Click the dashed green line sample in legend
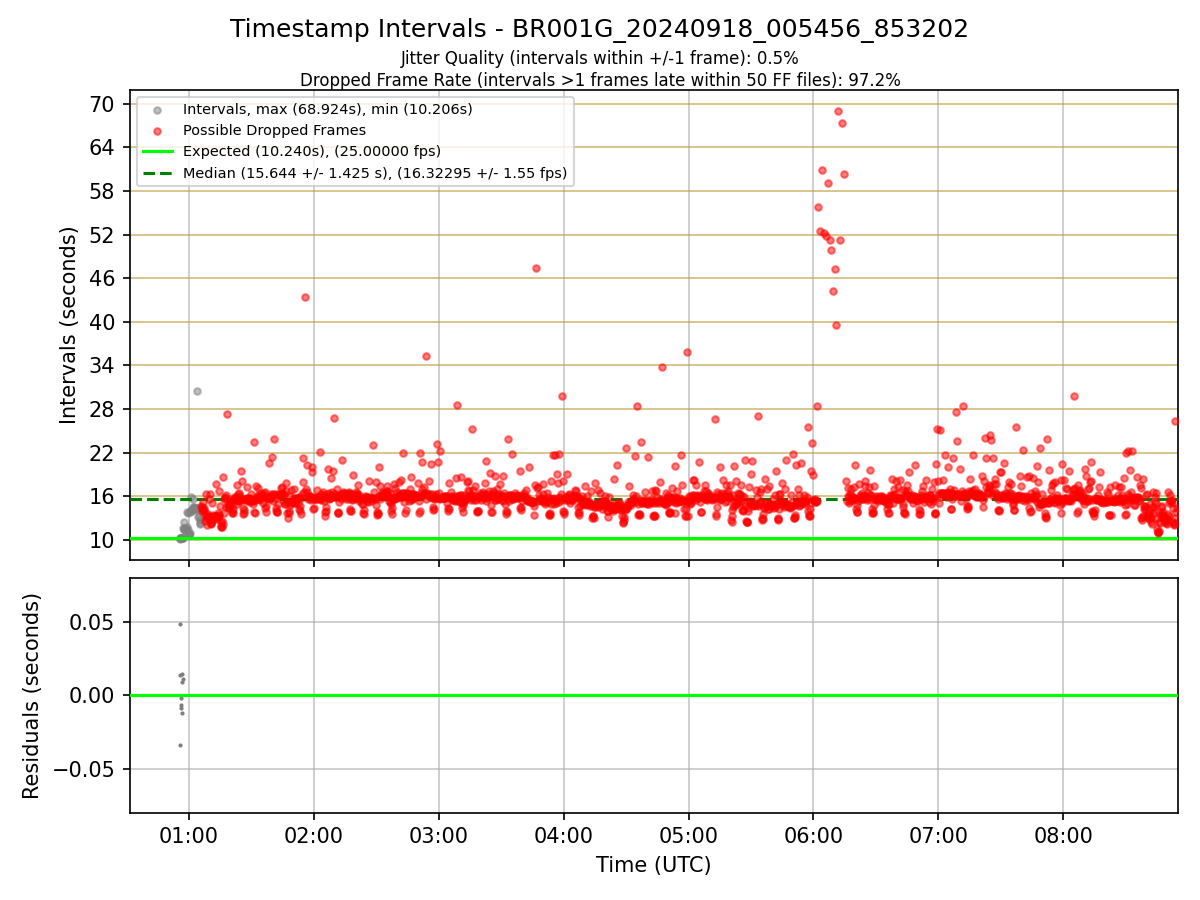Screen dimensions: 1200x900 158,173
